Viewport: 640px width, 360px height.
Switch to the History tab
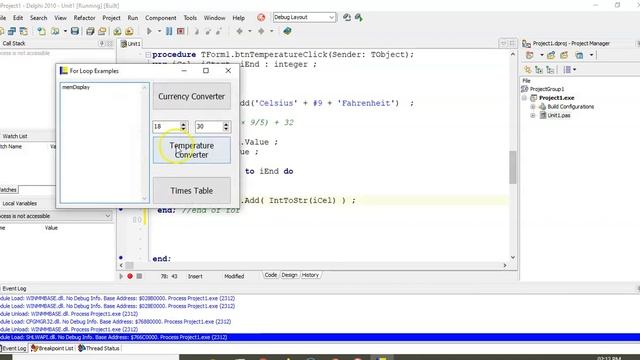[310, 275]
